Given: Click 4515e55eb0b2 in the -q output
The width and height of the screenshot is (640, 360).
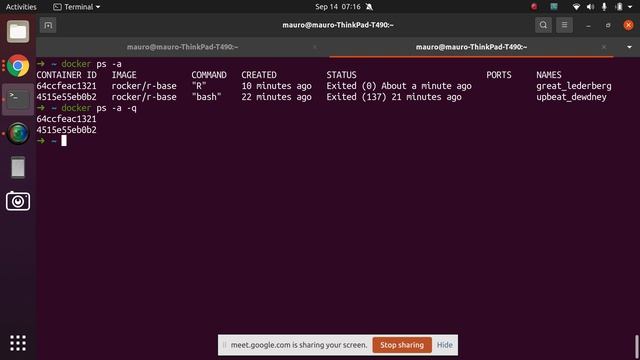Looking at the screenshot, I should coord(67,130).
